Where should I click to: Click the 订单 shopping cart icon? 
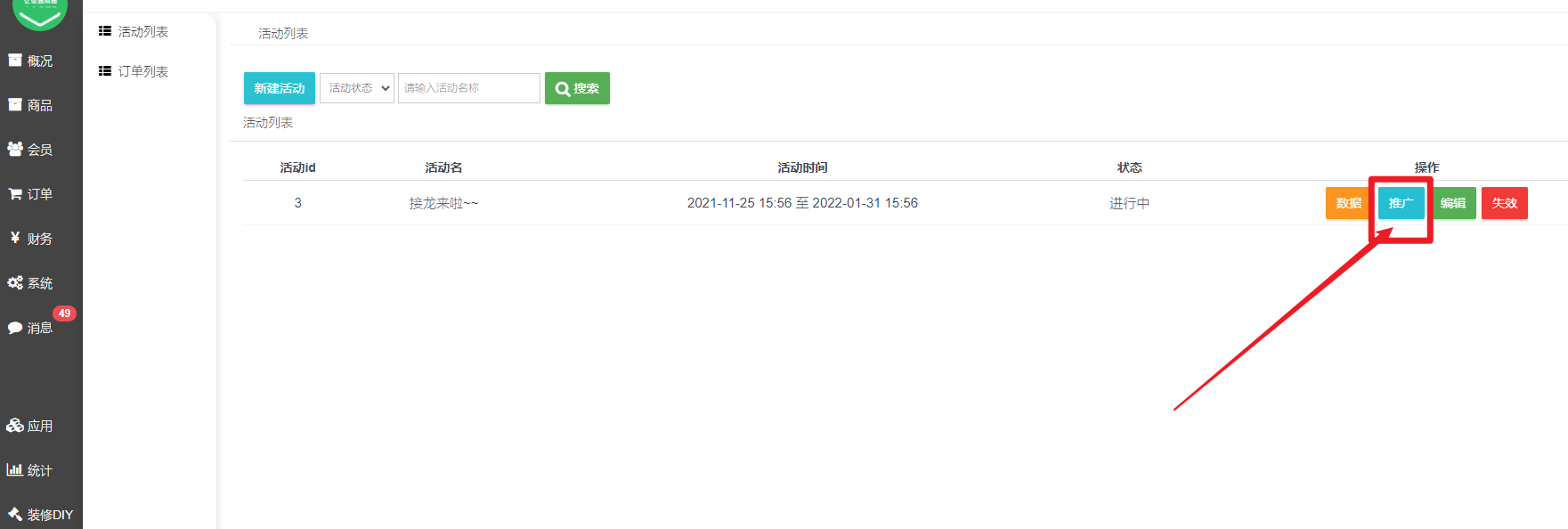click(x=15, y=194)
